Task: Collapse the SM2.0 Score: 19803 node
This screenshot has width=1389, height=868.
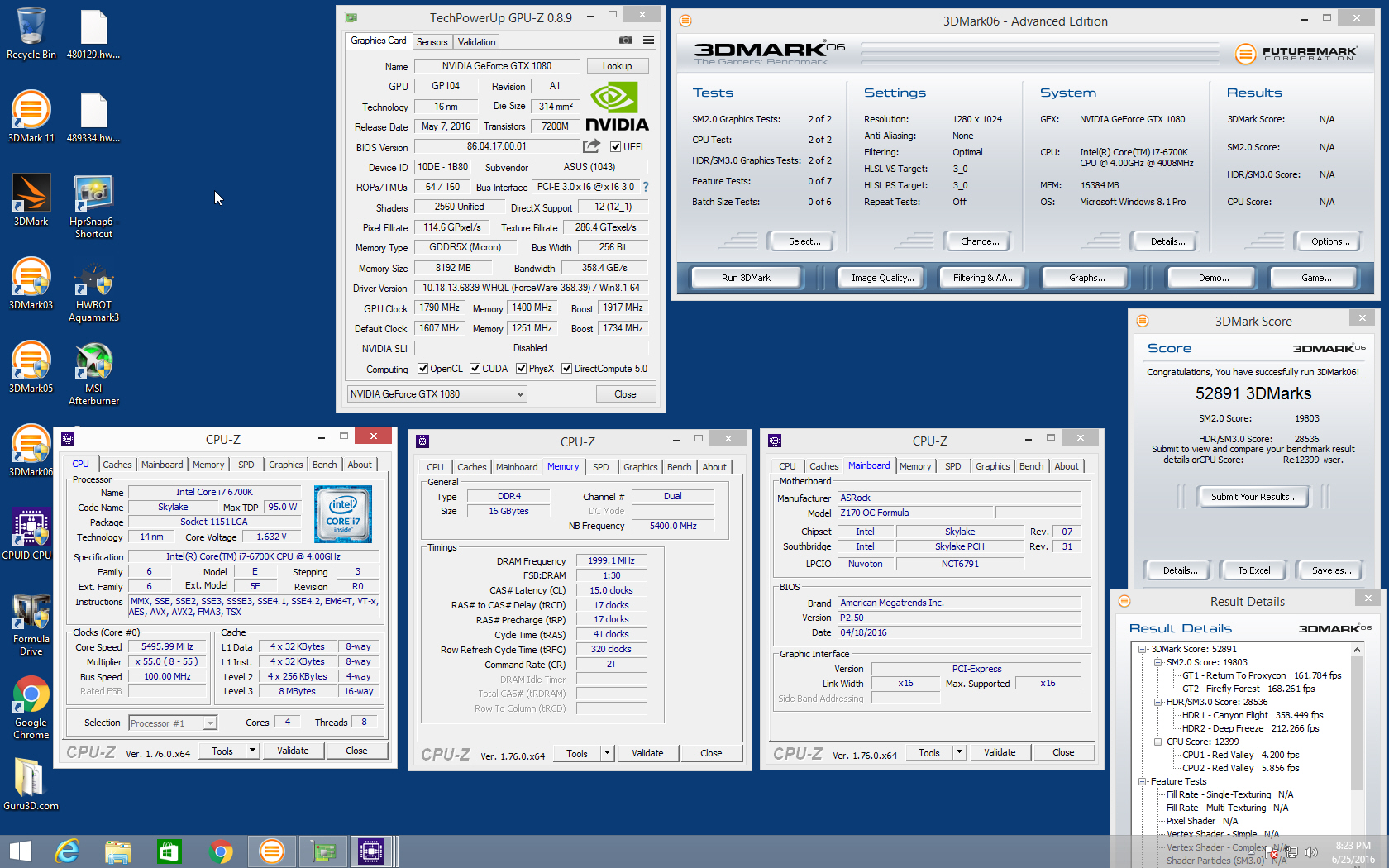Action: tap(1157, 662)
